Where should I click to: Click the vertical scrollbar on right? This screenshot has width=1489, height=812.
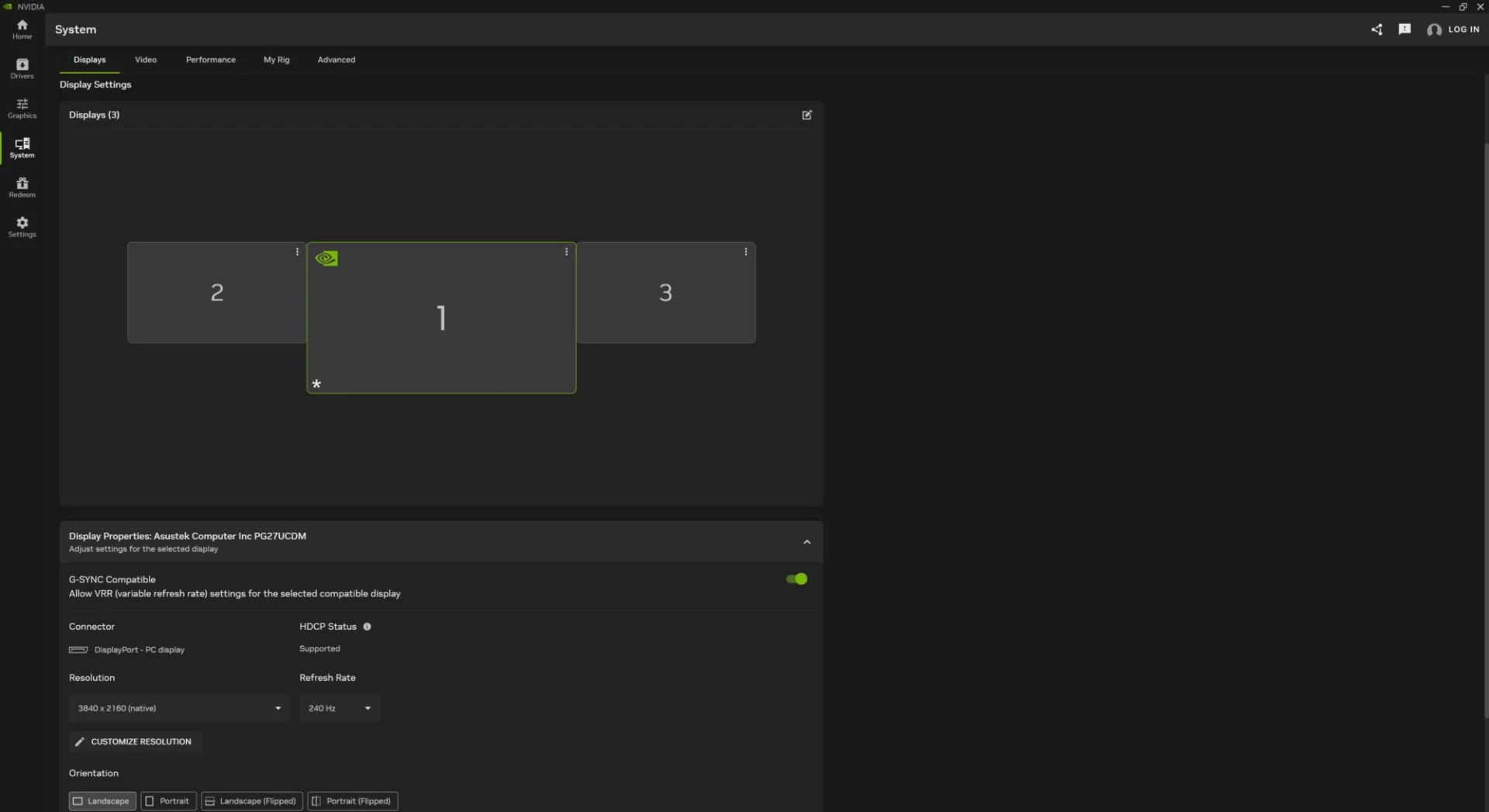1485,430
